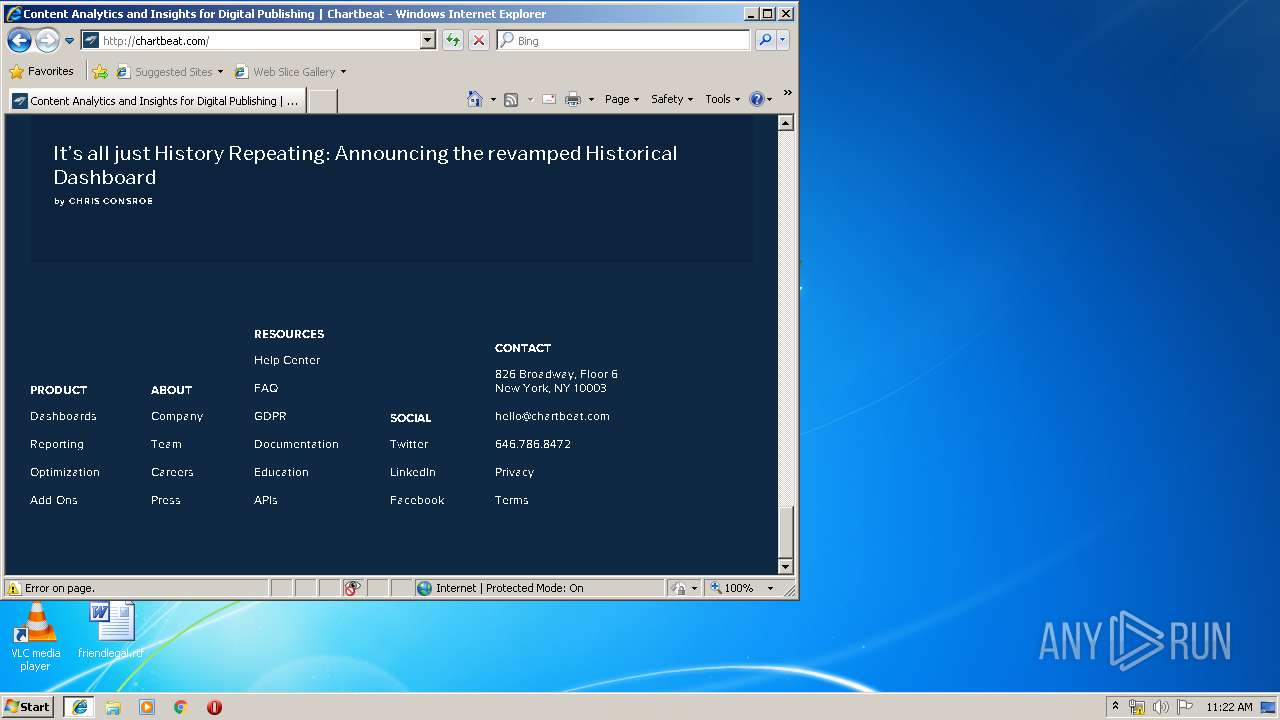1280x720 pixels.
Task: Open Twitter social link
Action: click(409, 444)
